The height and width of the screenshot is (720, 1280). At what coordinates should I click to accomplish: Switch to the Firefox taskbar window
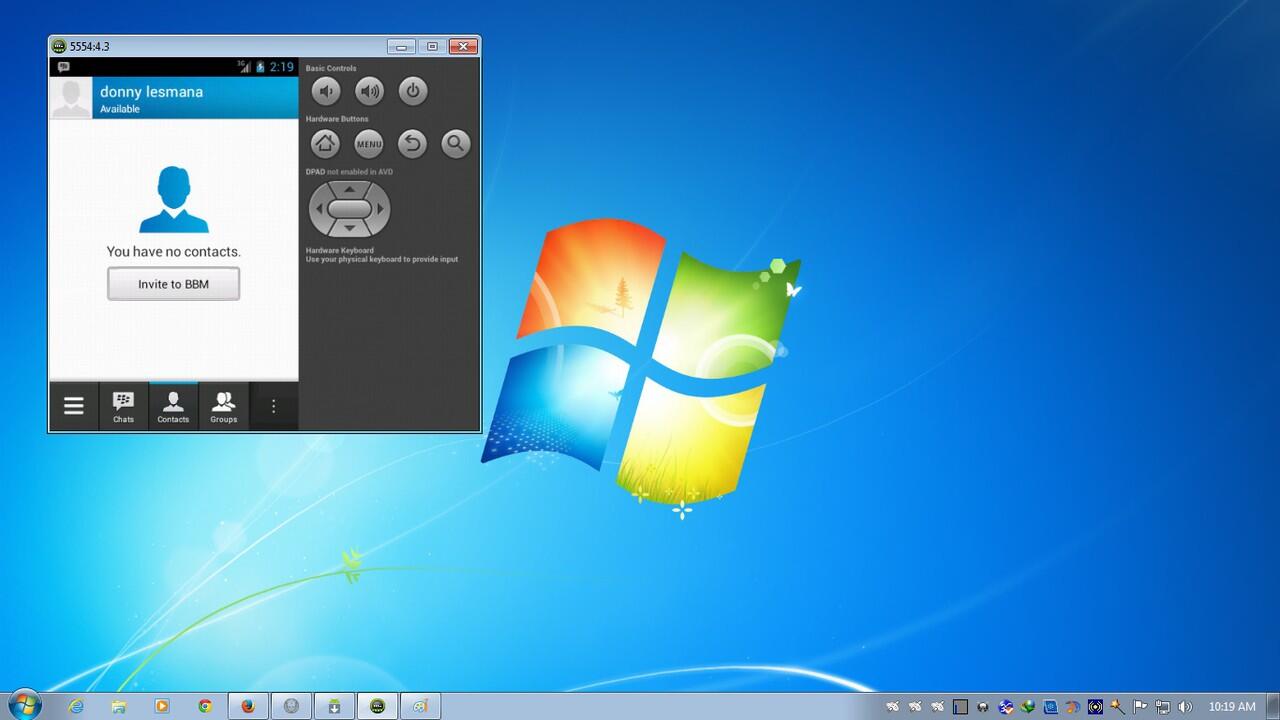tap(248, 706)
